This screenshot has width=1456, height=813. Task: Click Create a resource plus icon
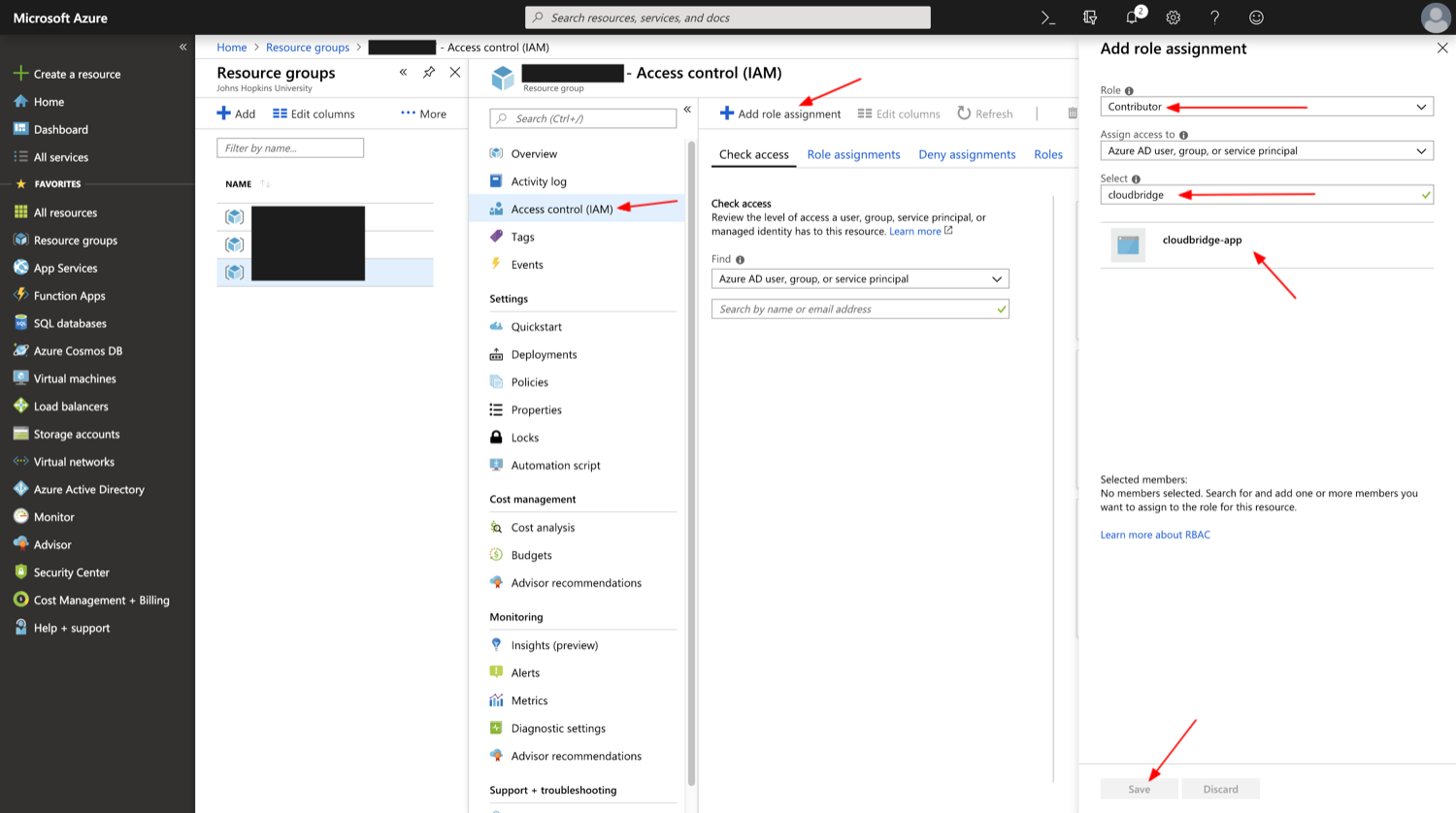click(x=20, y=74)
